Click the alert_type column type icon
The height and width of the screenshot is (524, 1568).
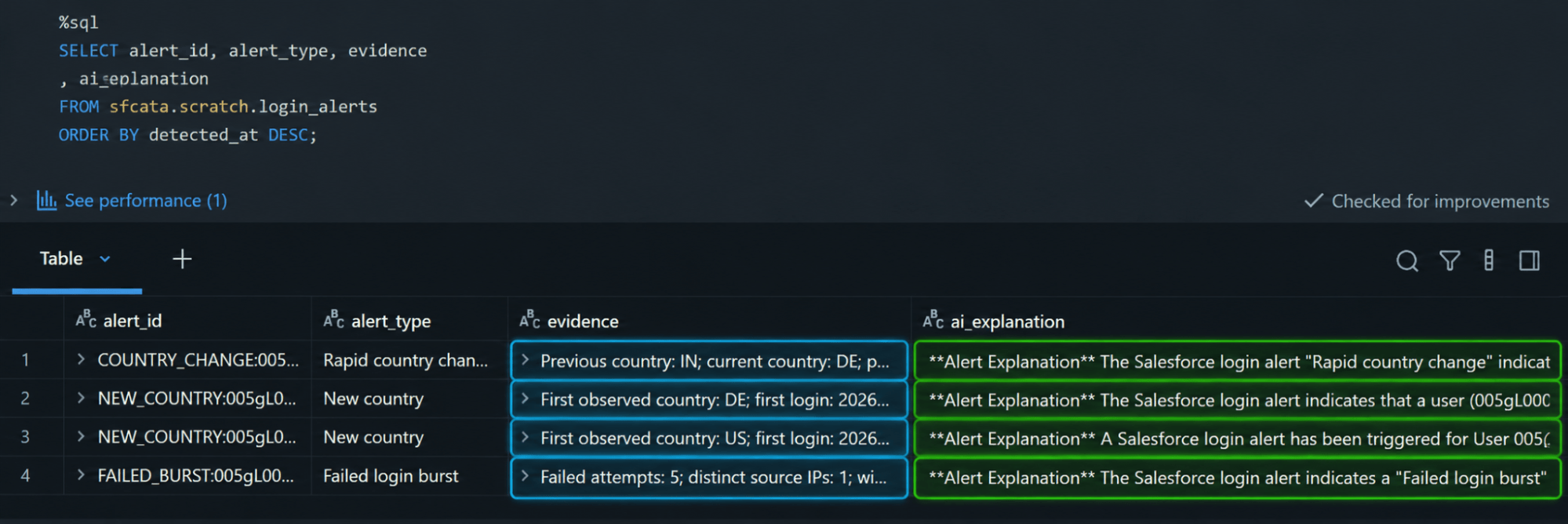333,319
